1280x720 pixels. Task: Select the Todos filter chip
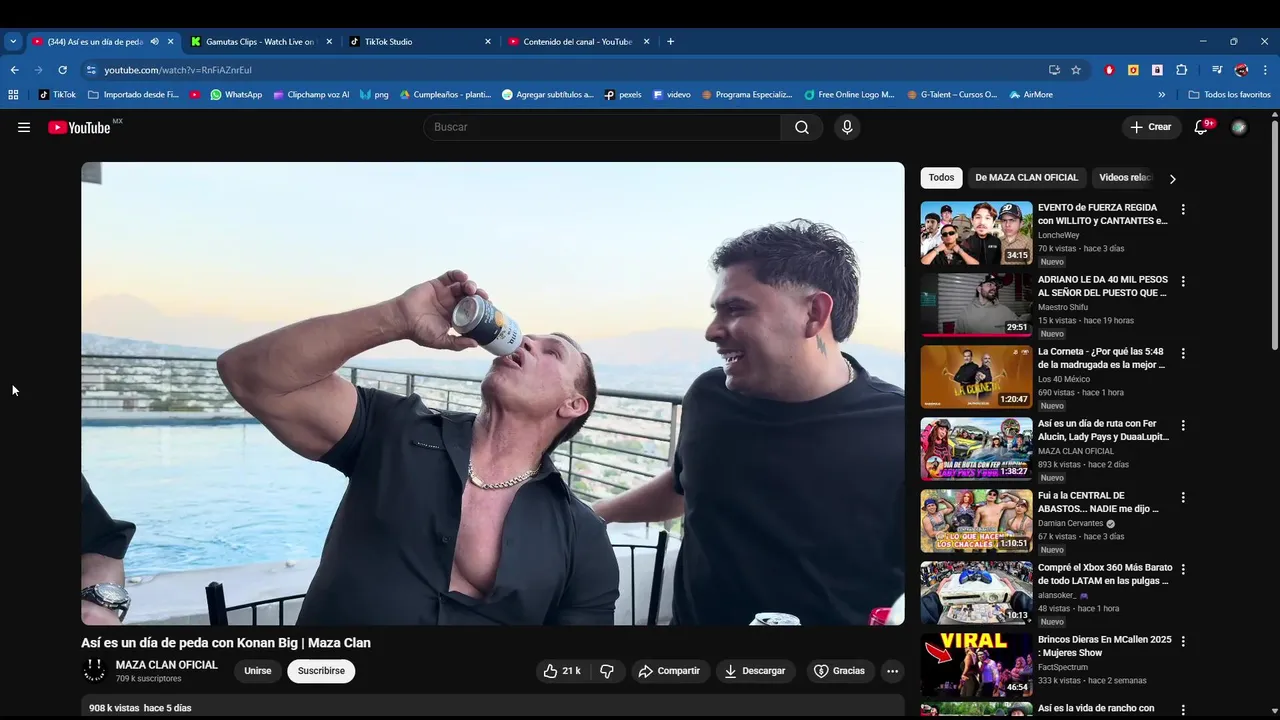941,178
